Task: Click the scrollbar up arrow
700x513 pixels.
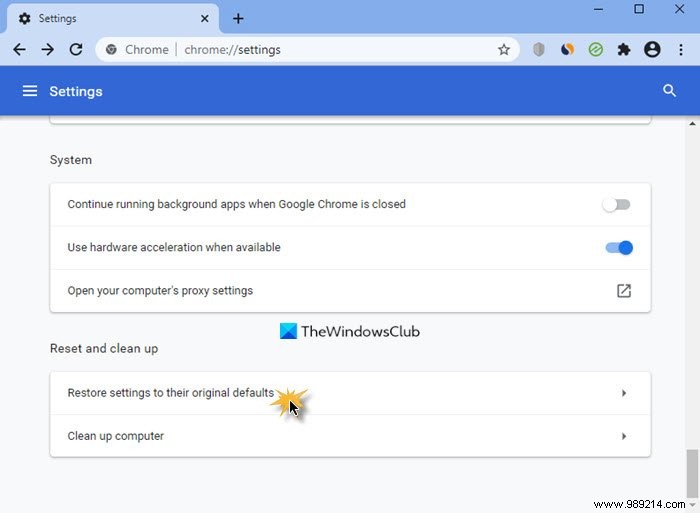Action: pyautogui.click(x=692, y=123)
